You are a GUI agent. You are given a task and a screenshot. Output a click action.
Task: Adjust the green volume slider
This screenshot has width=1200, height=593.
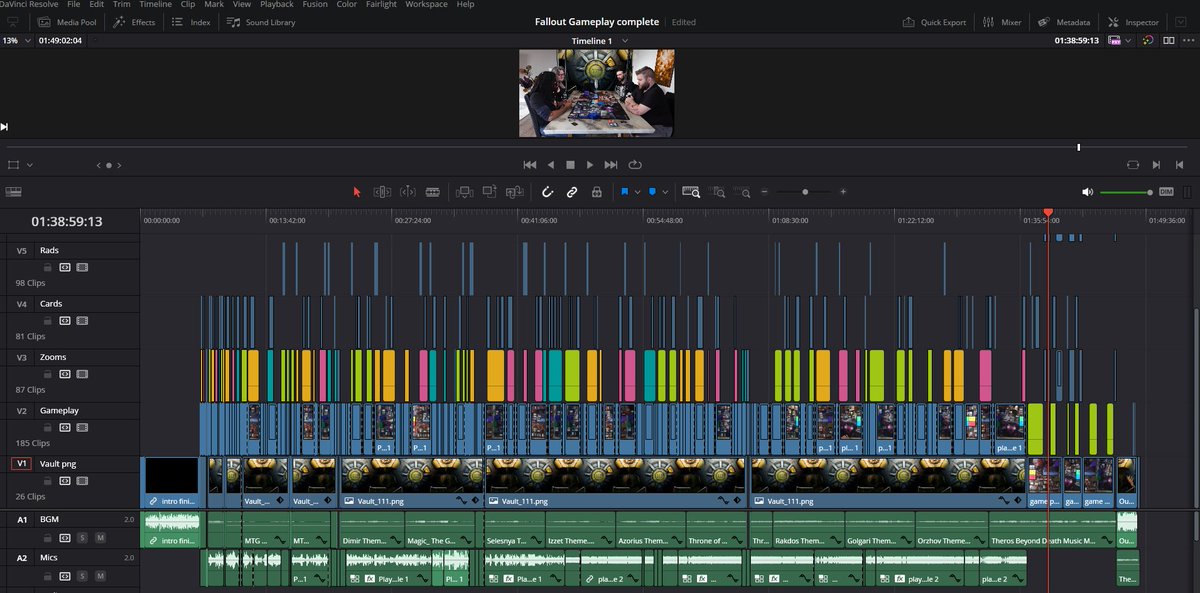coord(1126,192)
